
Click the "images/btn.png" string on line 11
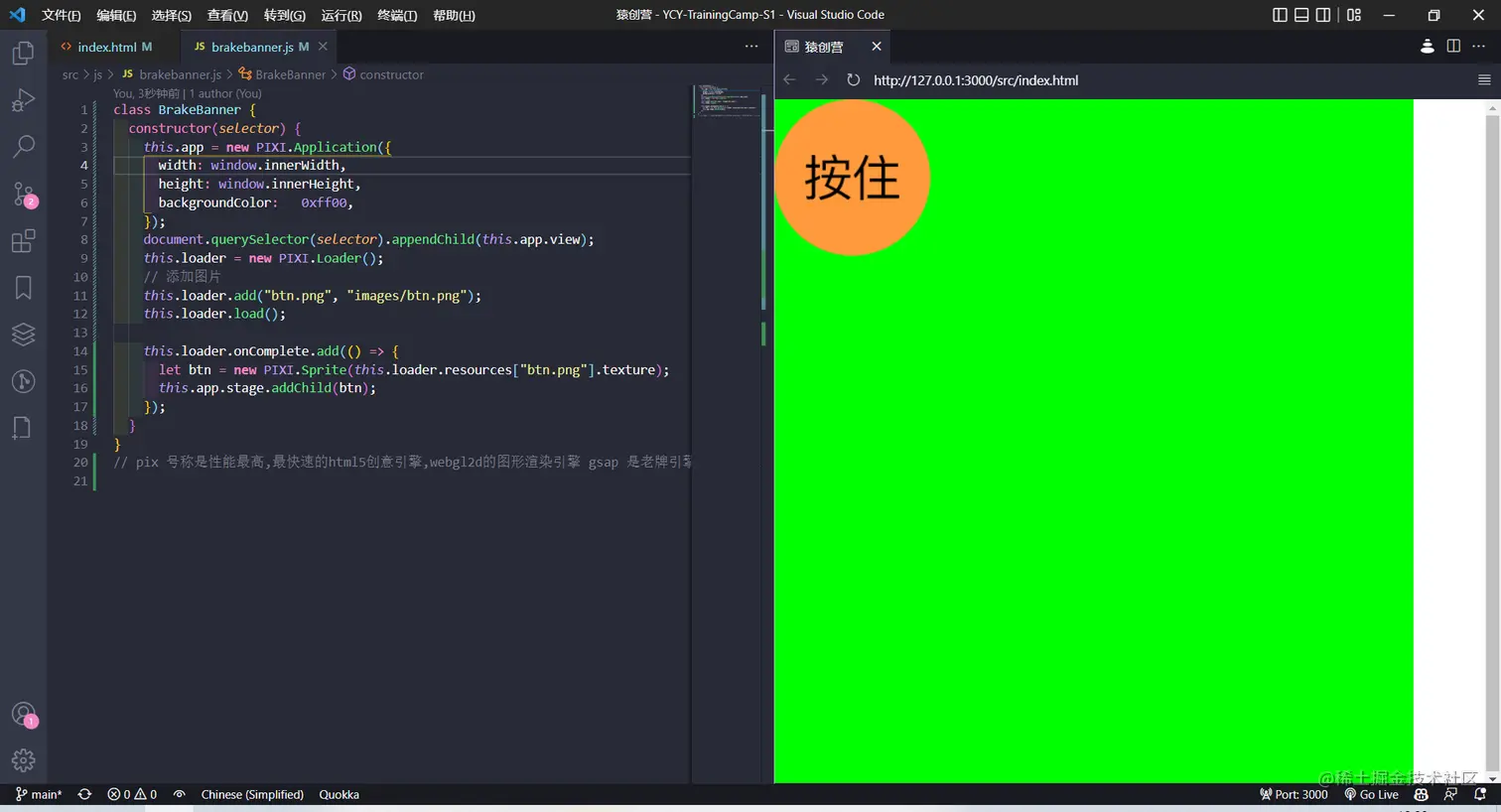(410, 296)
